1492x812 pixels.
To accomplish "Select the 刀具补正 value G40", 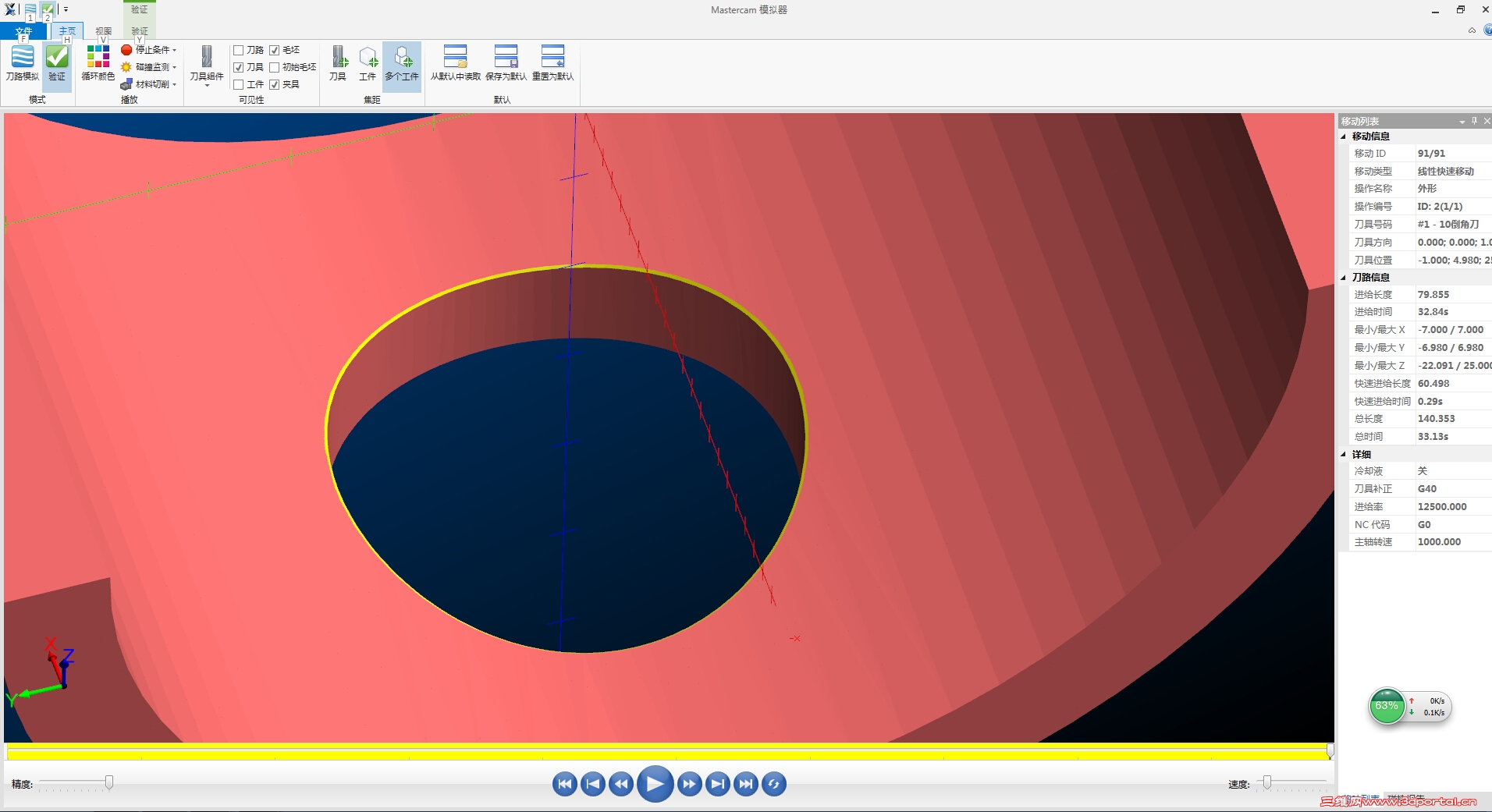I will (x=1426, y=489).
